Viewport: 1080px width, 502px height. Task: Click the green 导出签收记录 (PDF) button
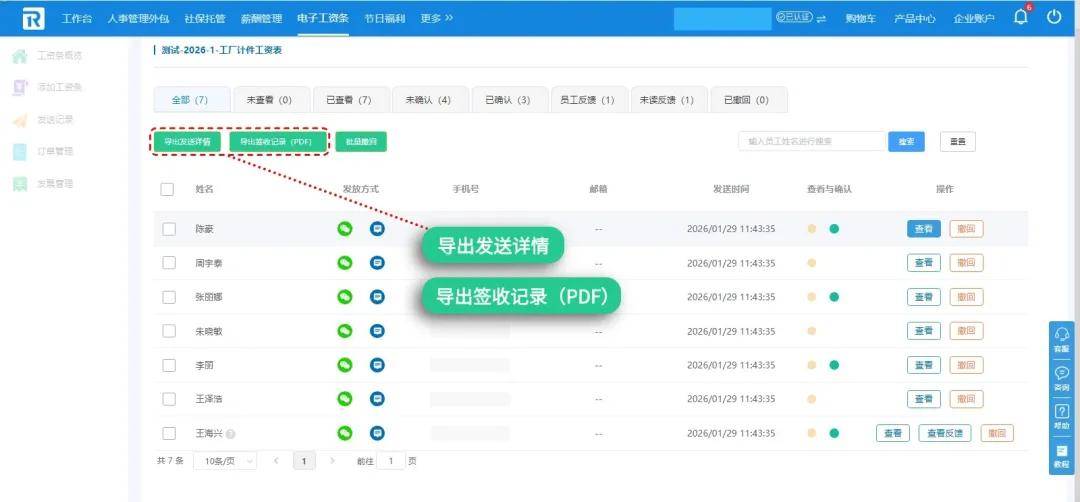point(276,142)
